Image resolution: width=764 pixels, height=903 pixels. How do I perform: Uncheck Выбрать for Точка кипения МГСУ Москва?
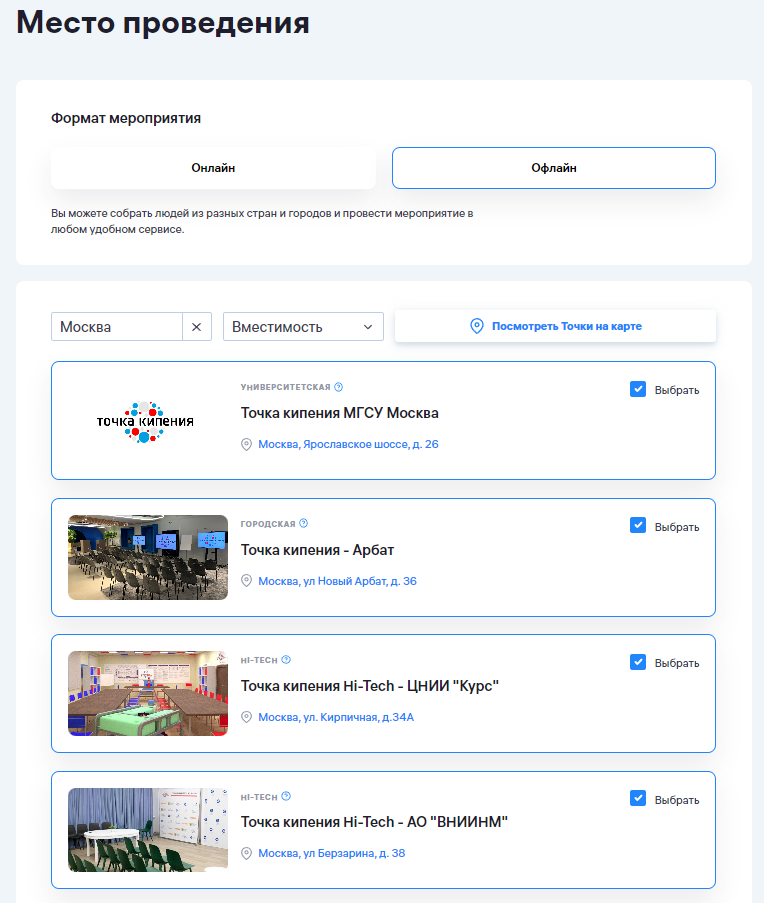click(638, 389)
